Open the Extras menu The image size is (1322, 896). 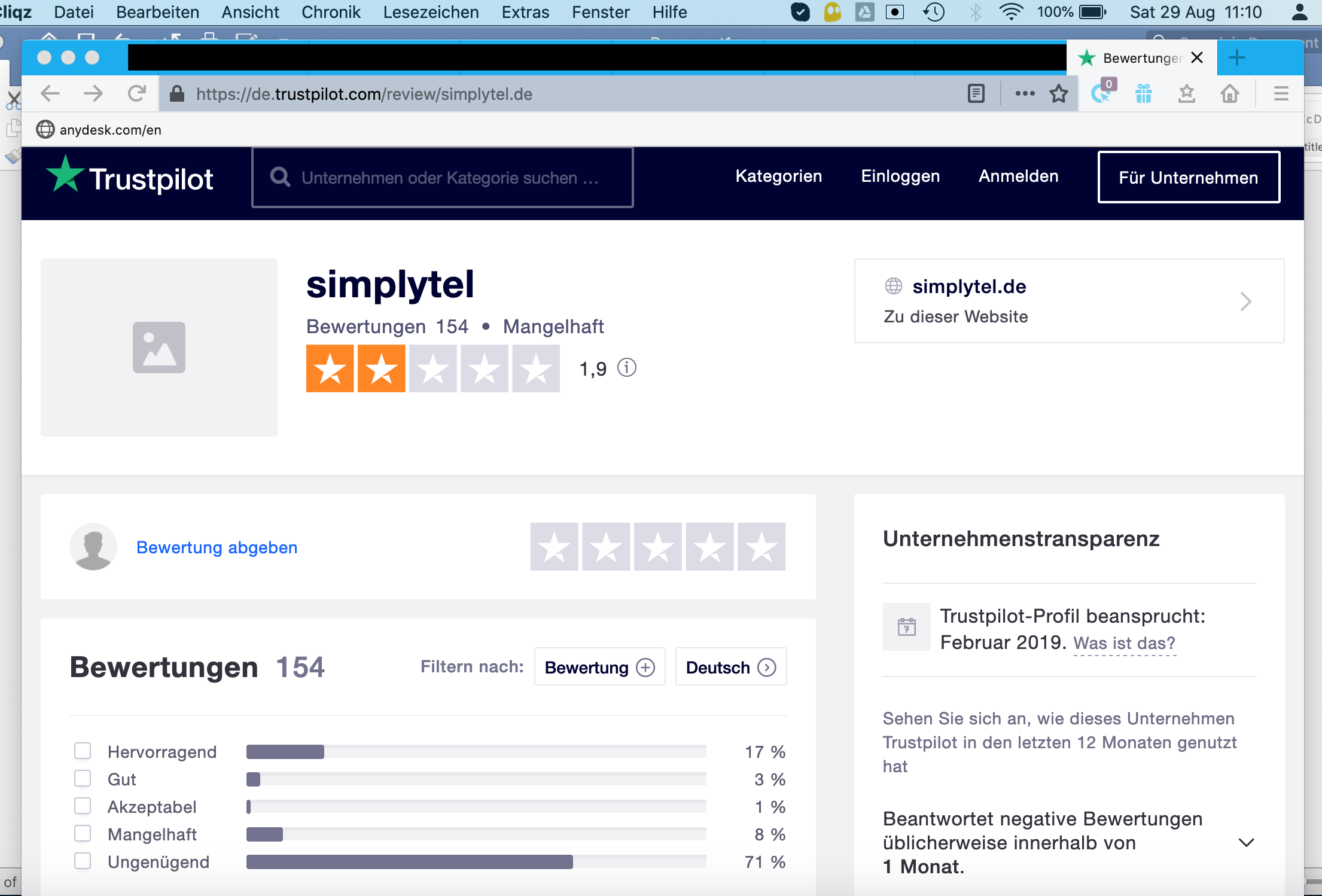point(525,12)
